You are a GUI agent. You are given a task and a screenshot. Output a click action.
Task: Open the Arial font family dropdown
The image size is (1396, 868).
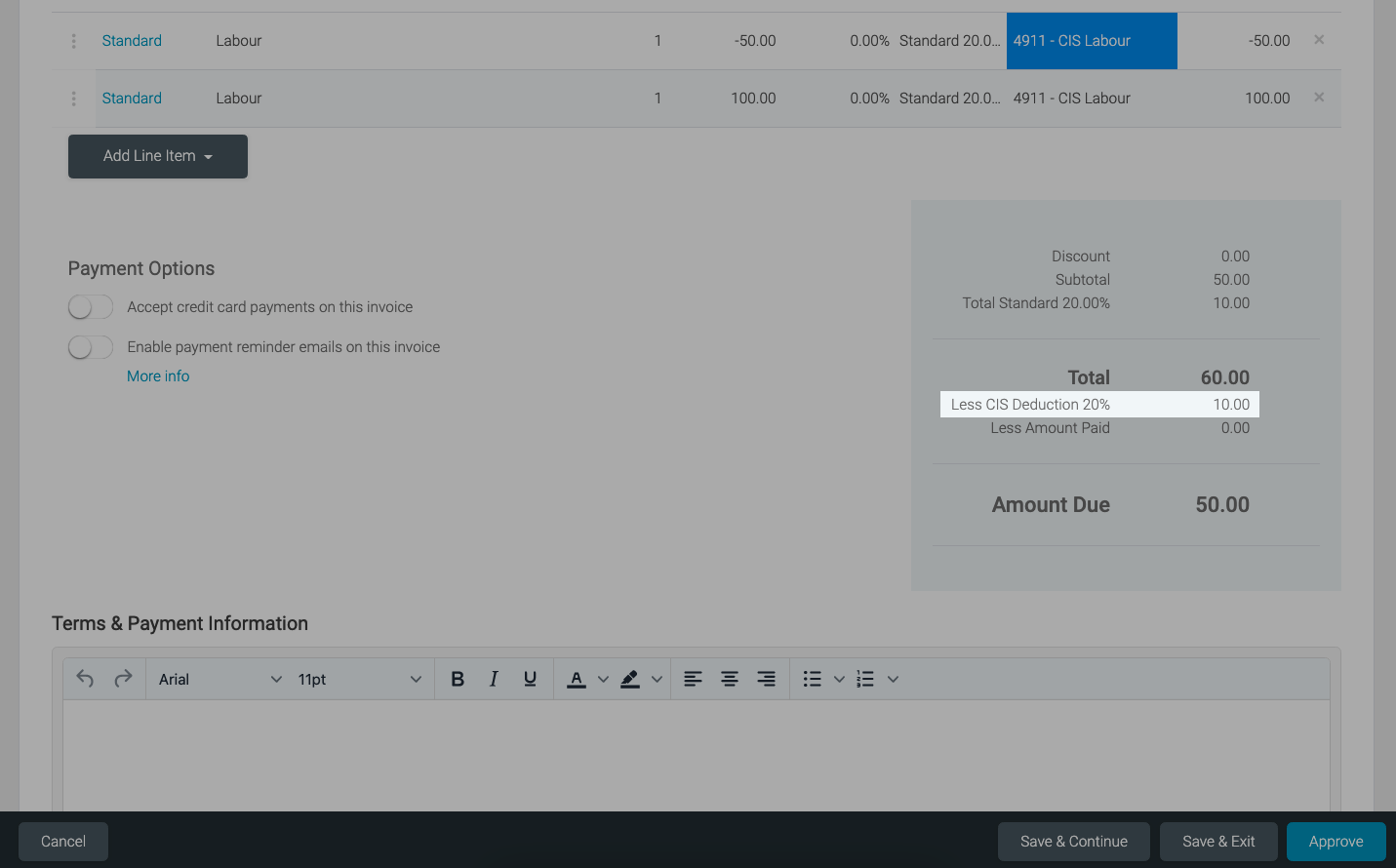pos(219,679)
